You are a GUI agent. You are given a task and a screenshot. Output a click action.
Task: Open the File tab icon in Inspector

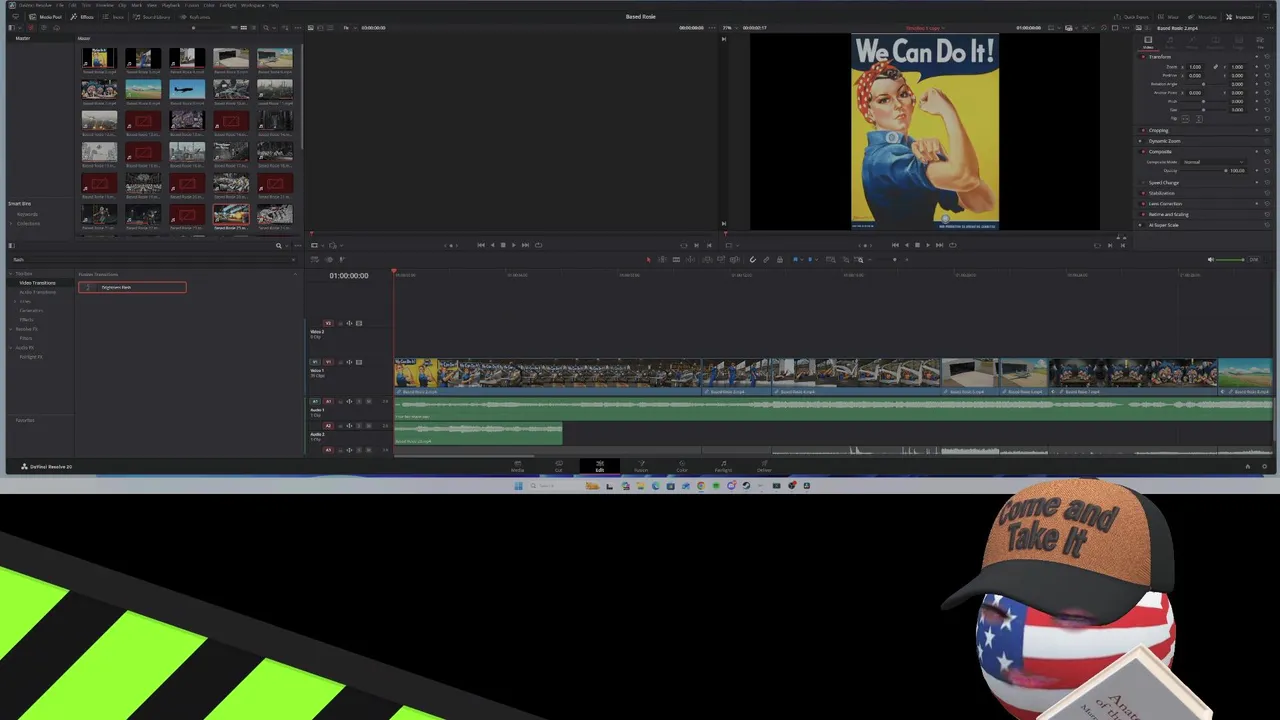[1260, 43]
